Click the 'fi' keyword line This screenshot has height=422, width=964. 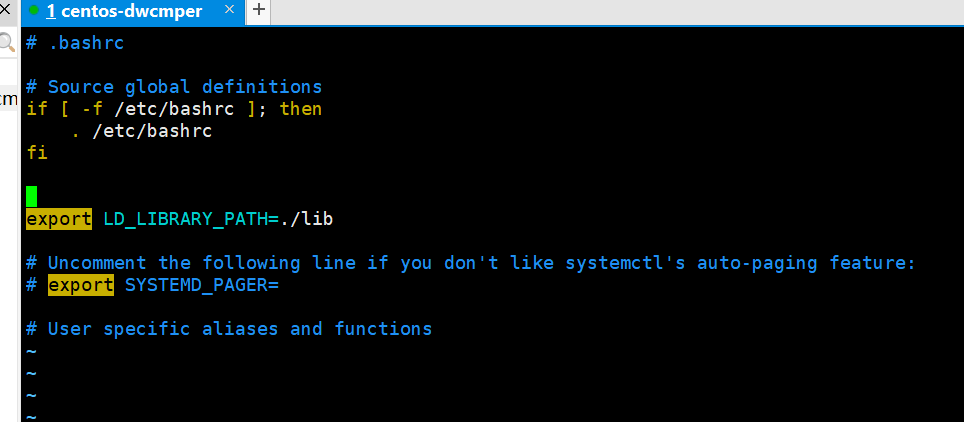click(x=37, y=153)
